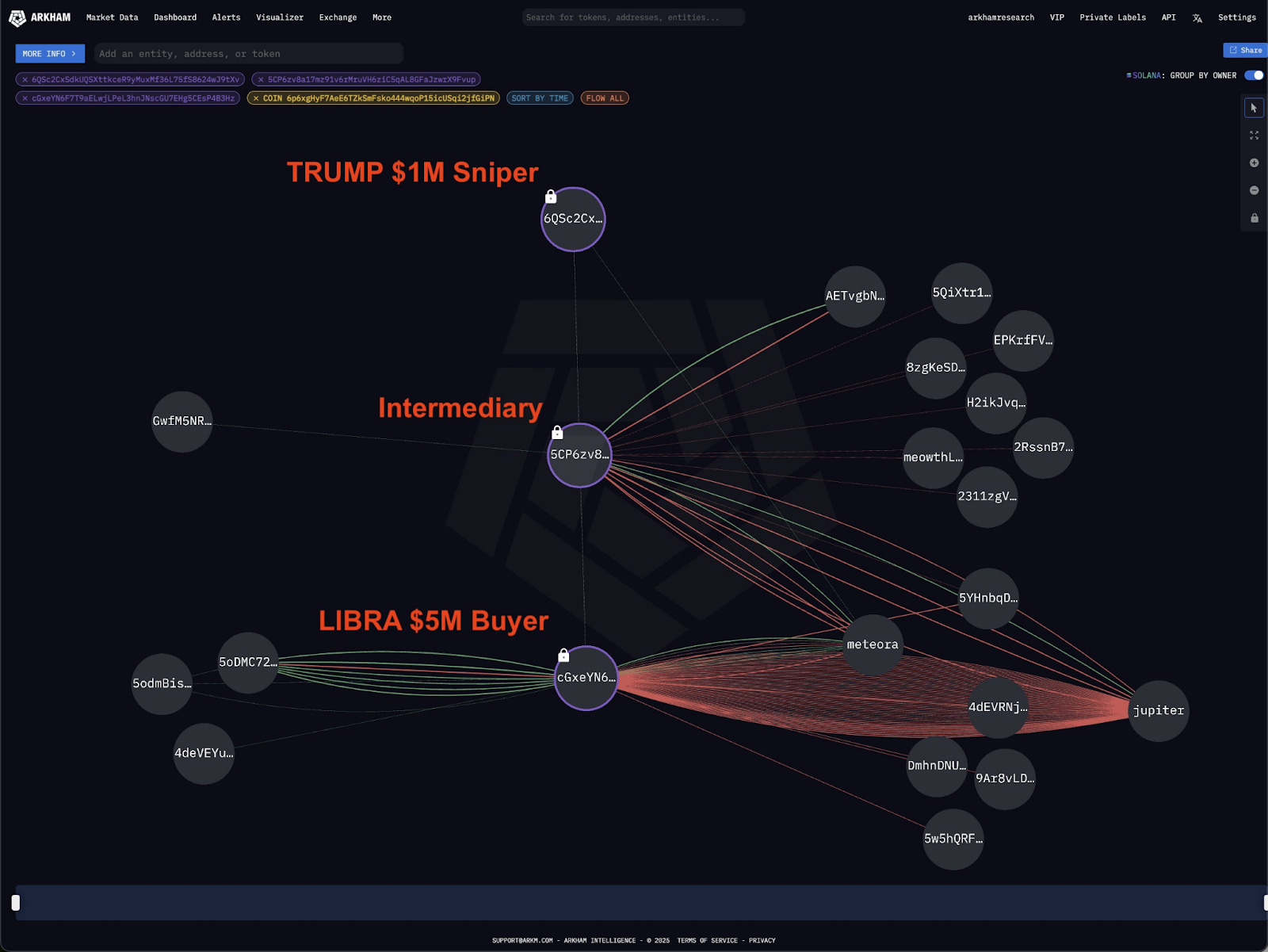
Task: Click the timeline range bar
Action: tap(640, 902)
